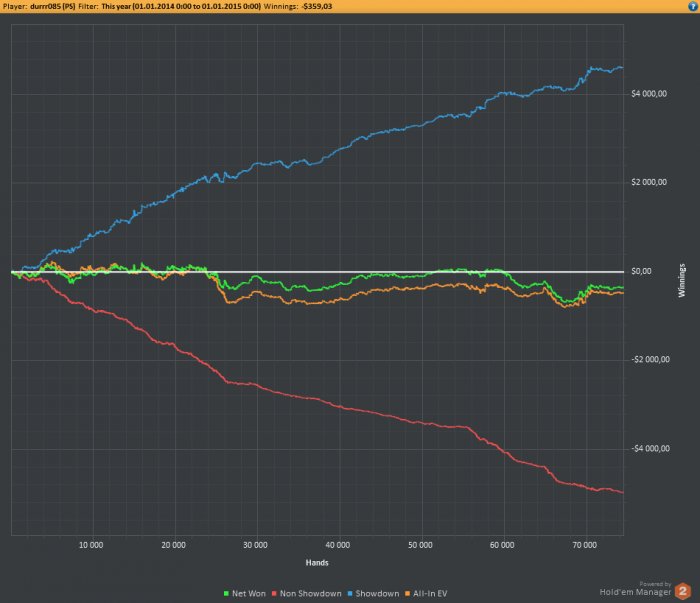Viewport: 700px width, 603px height.
Task: Click the $4 000,00 y-axis label
Action: 649,94
